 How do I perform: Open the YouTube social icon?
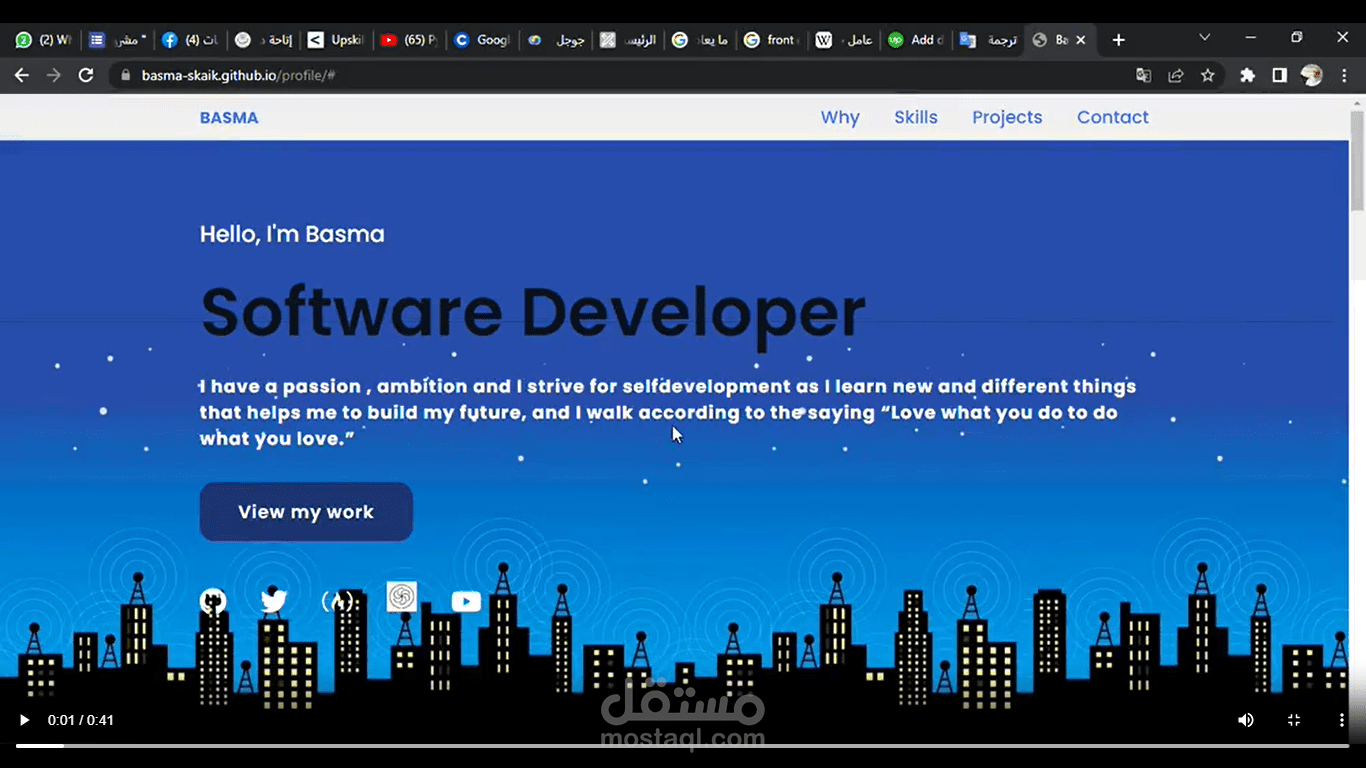point(466,601)
